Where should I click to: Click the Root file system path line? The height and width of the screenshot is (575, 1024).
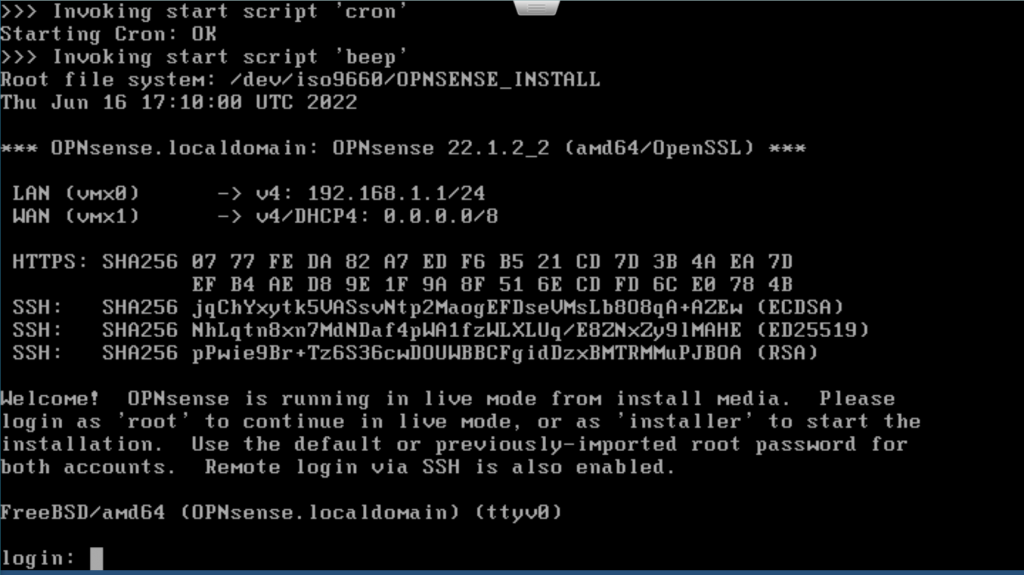coord(300,80)
